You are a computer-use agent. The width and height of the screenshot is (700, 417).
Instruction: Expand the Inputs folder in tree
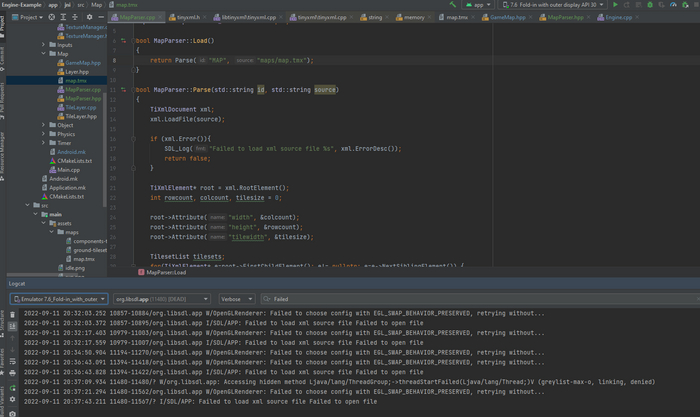[43, 45]
